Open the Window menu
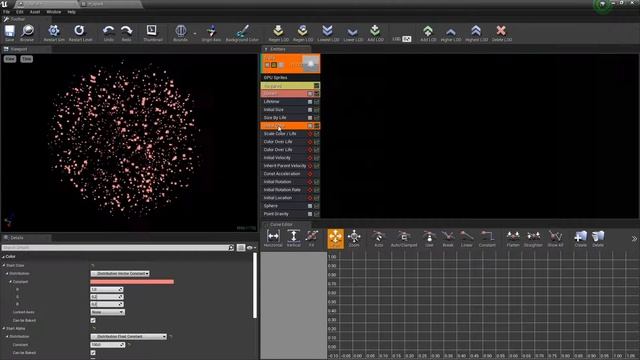The height and width of the screenshot is (360, 640). [x=53, y=12]
